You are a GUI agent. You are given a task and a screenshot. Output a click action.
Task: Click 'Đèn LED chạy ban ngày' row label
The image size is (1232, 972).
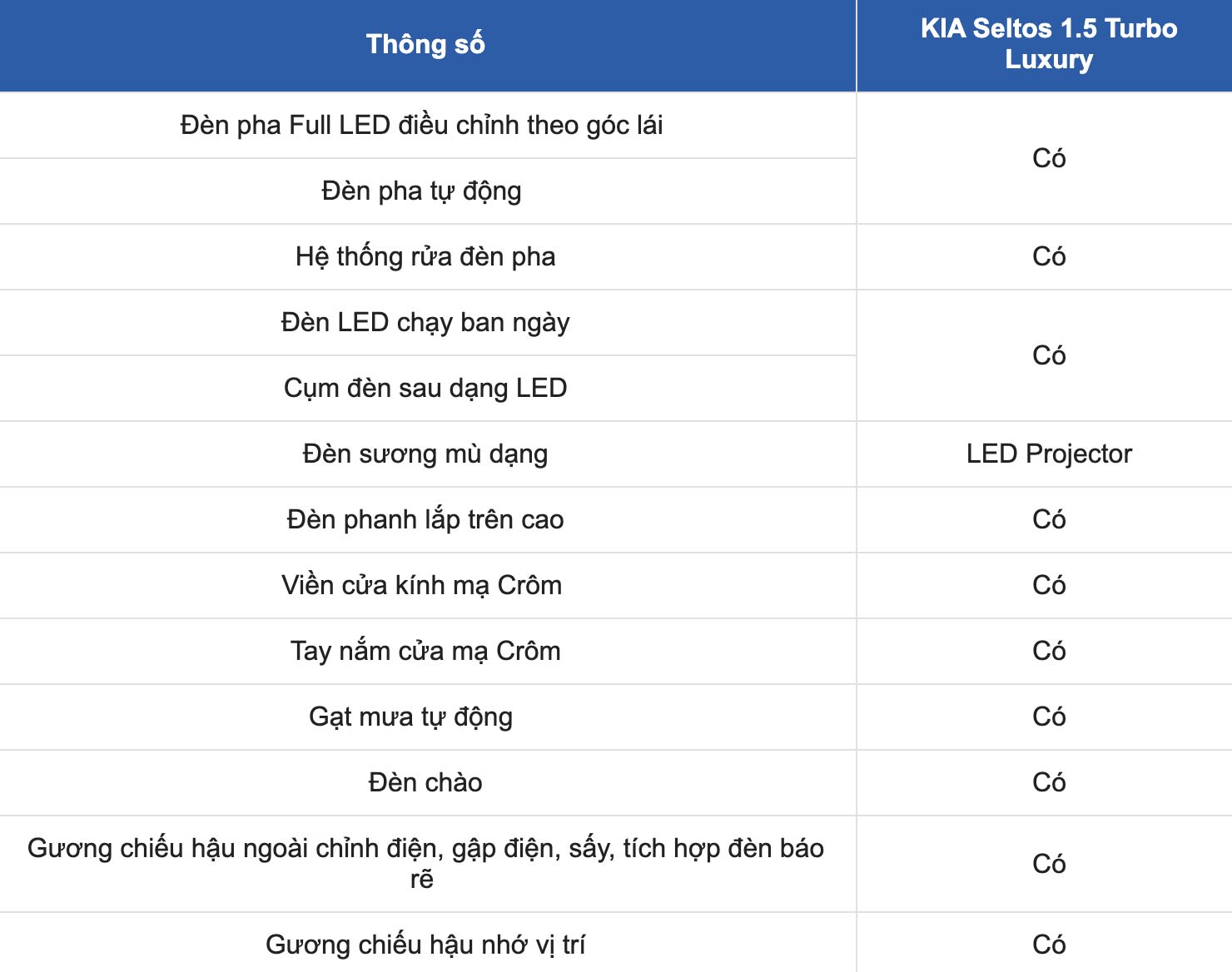click(x=425, y=323)
